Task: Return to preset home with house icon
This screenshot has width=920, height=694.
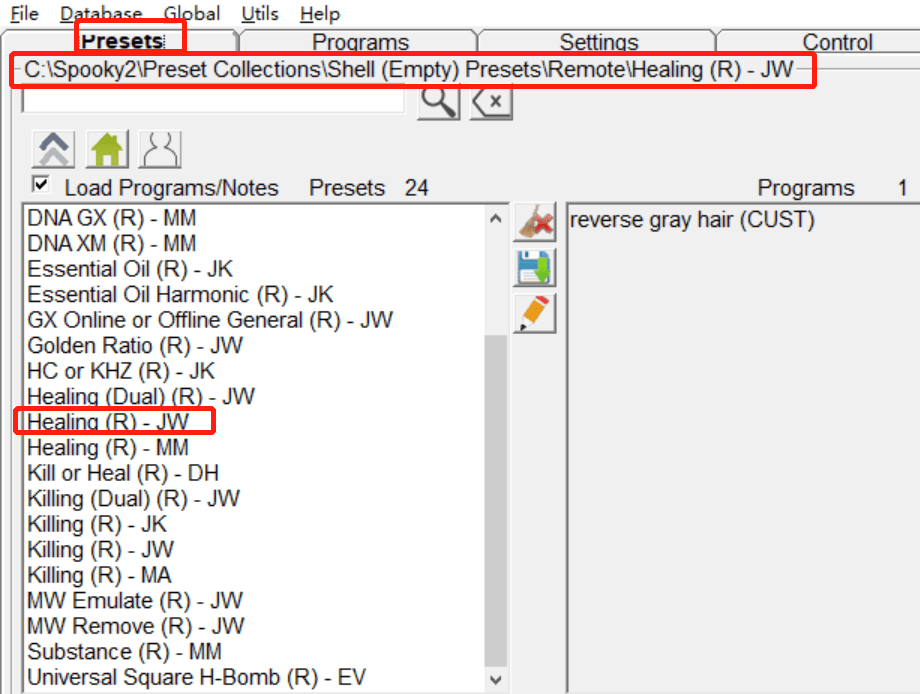Action: pyautogui.click(x=107, y=150)
